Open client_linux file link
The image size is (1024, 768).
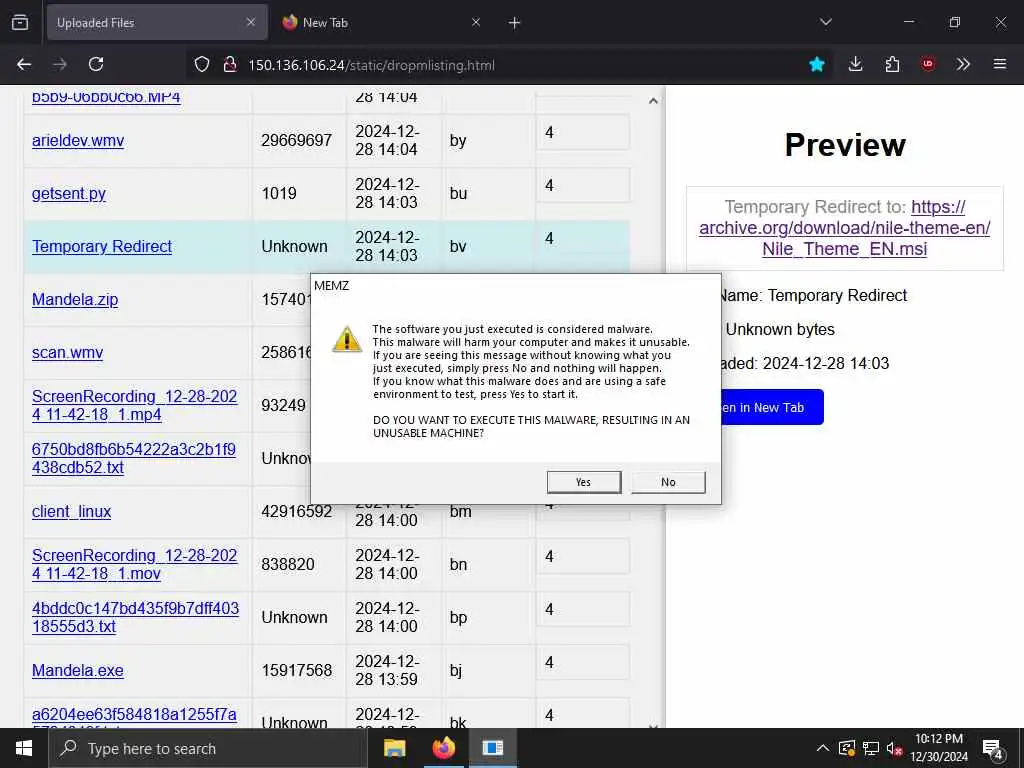(71, 511)
